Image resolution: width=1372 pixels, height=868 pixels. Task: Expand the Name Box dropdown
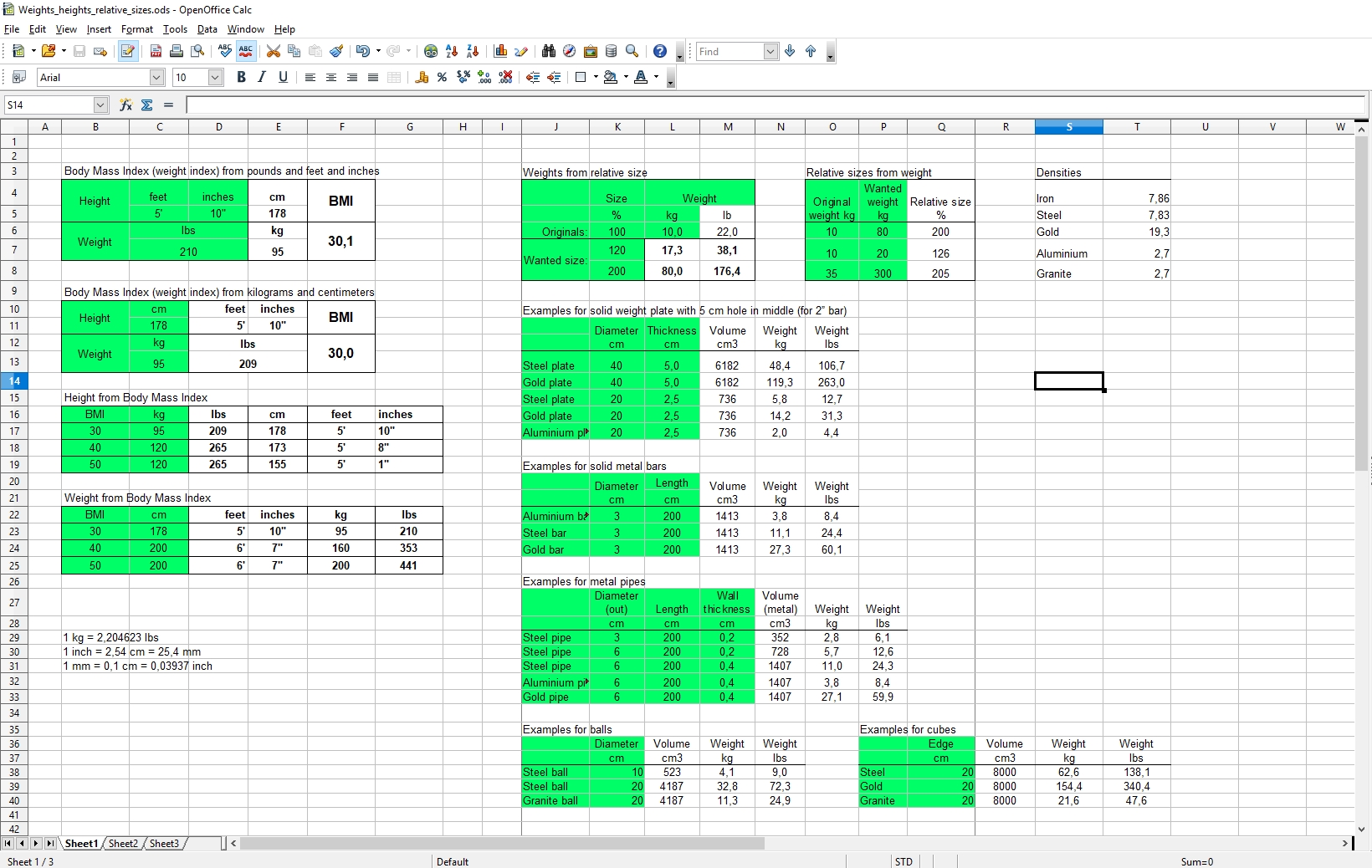101,105
